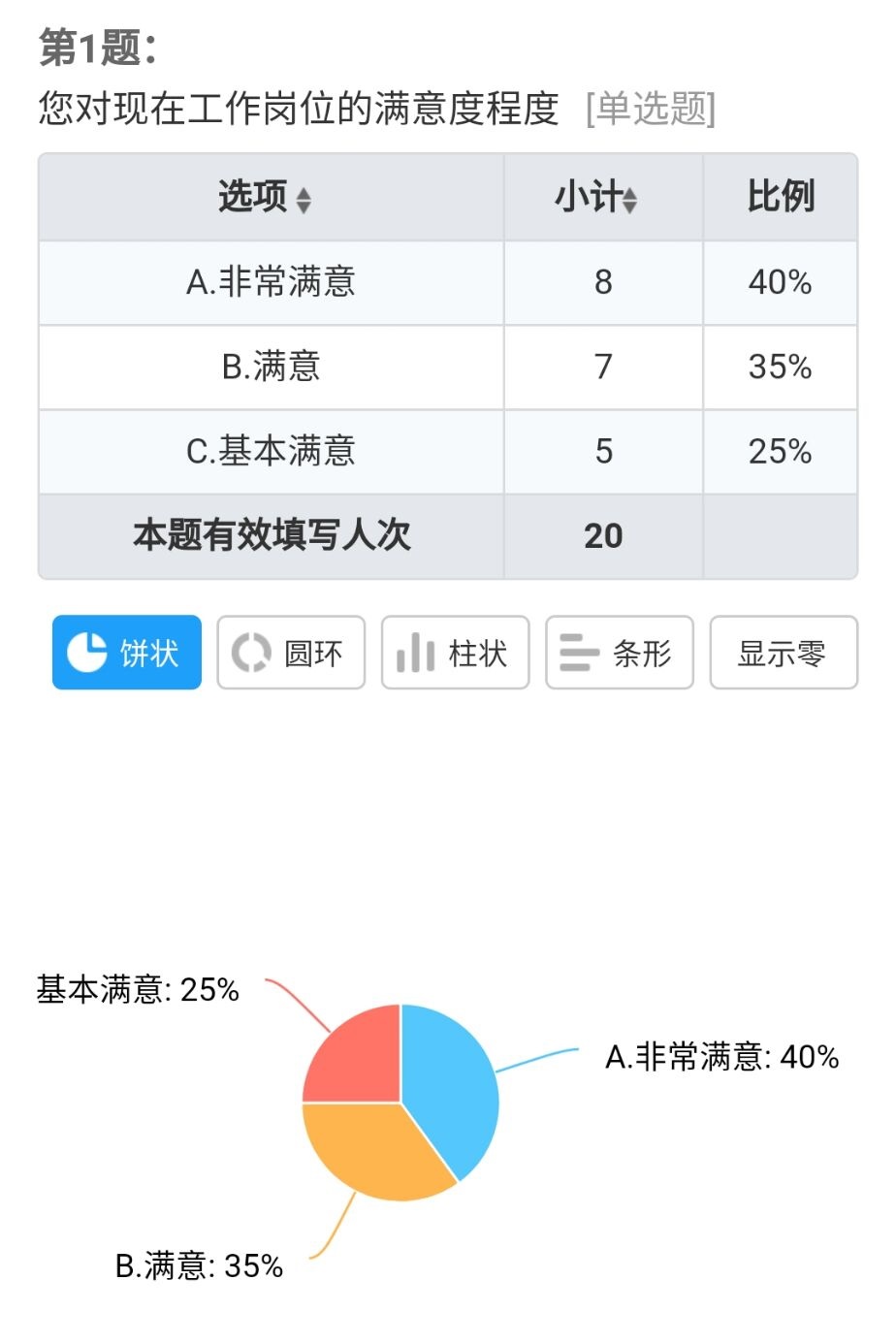Click the donut ring icon for 圆环
896x1344 pixels.
[251, 653]
